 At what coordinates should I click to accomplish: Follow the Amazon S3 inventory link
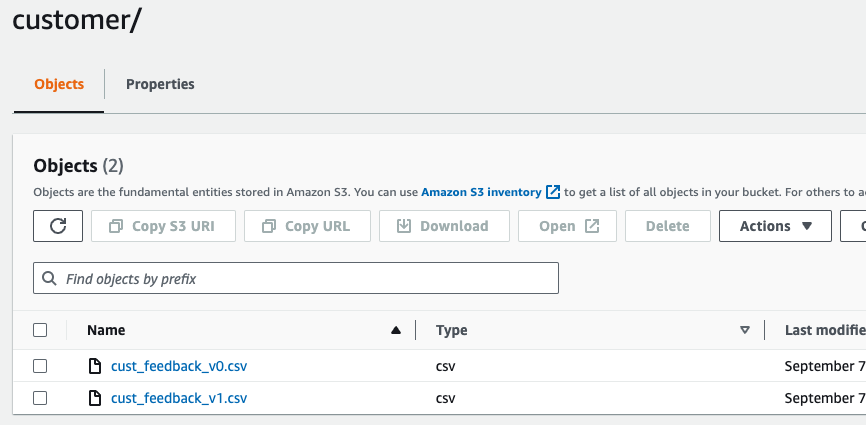(x=482, y=191)
